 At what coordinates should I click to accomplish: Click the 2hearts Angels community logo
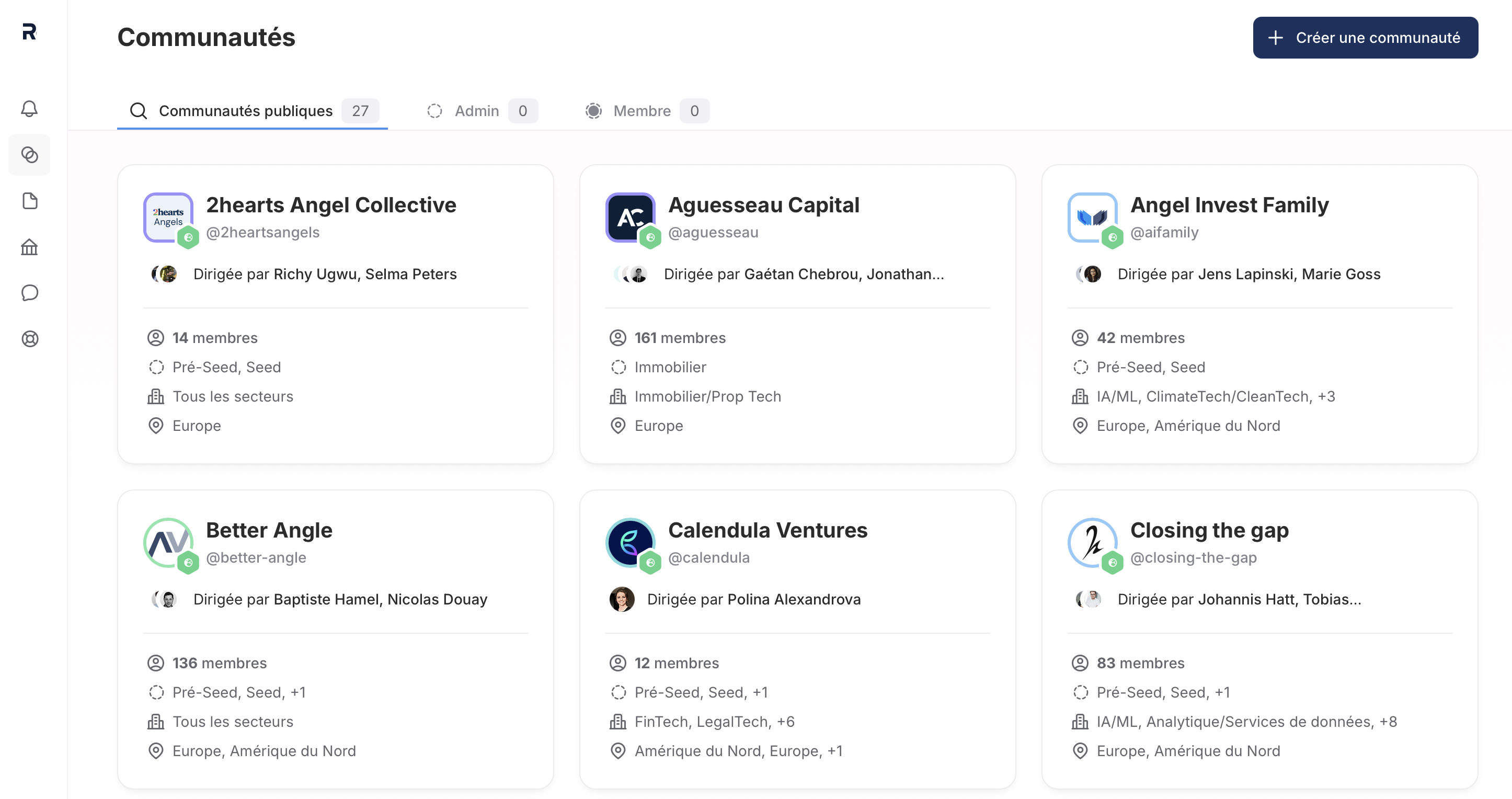pyautogui.click(x=168, y=217)
